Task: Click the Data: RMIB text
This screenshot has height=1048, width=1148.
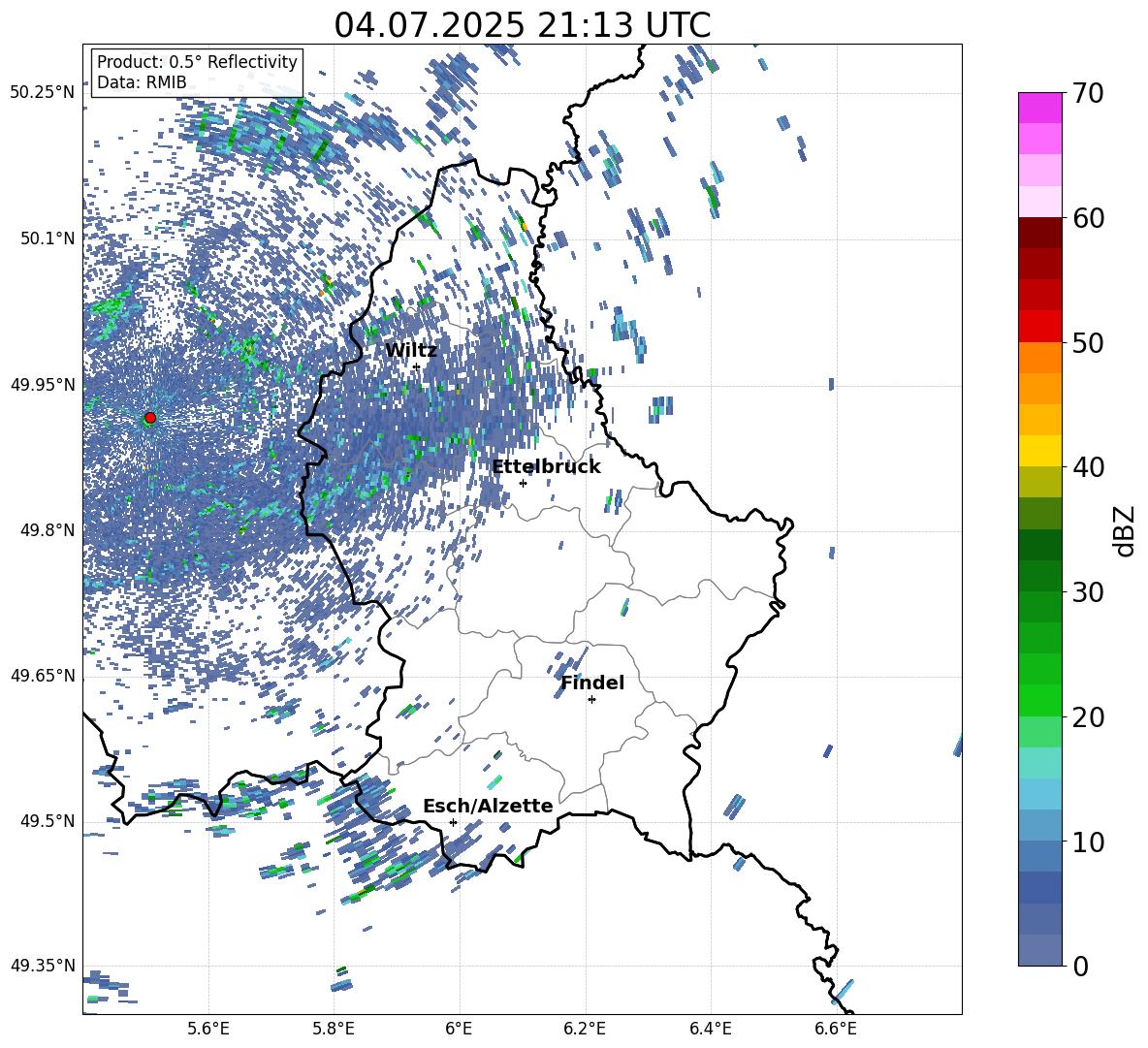Action: 142,82
